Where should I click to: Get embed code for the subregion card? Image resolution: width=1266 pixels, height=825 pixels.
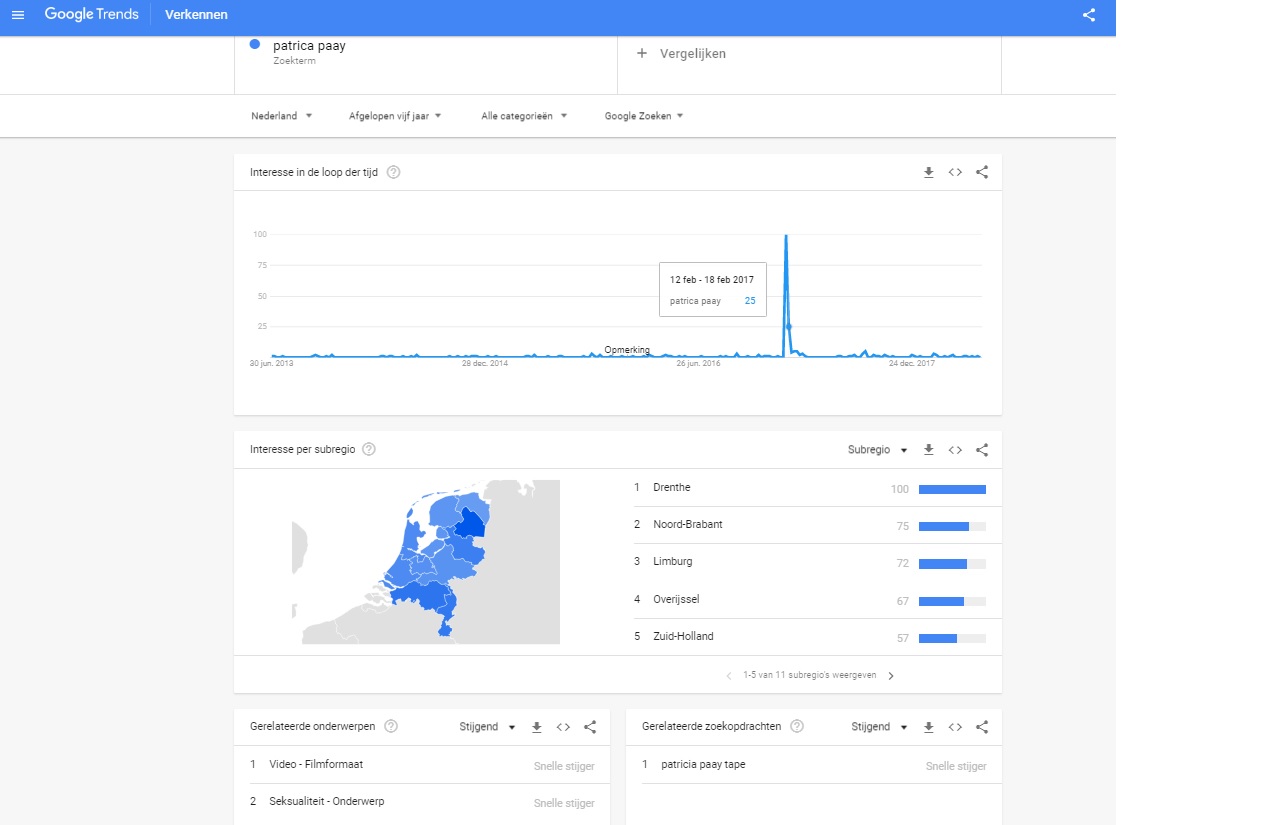955,450
